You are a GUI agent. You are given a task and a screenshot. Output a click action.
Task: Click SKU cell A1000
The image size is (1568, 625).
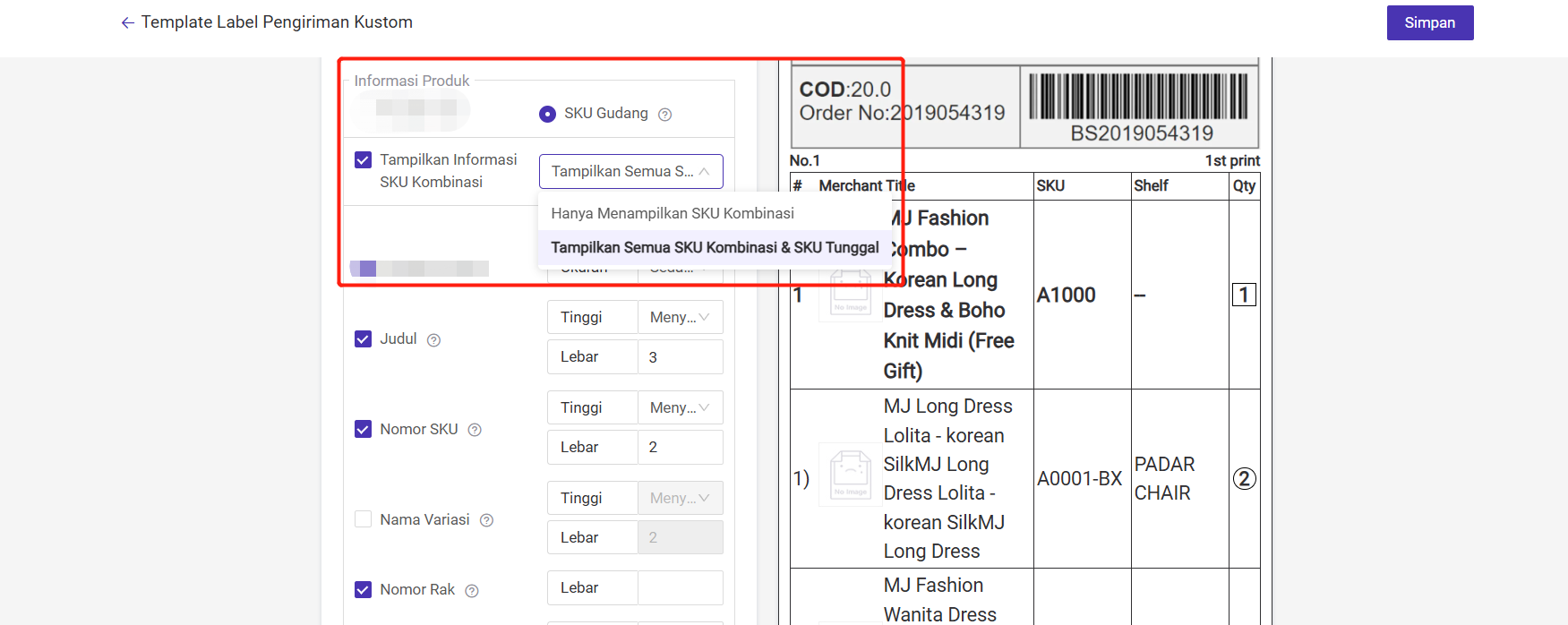click(x=1066, y=295)
